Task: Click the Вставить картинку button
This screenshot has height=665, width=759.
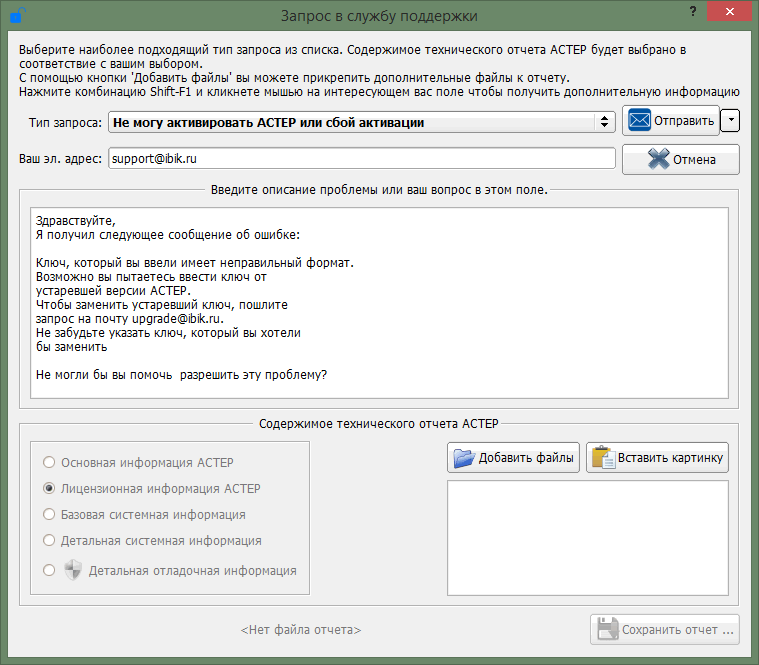Action: tap(657, 457)
